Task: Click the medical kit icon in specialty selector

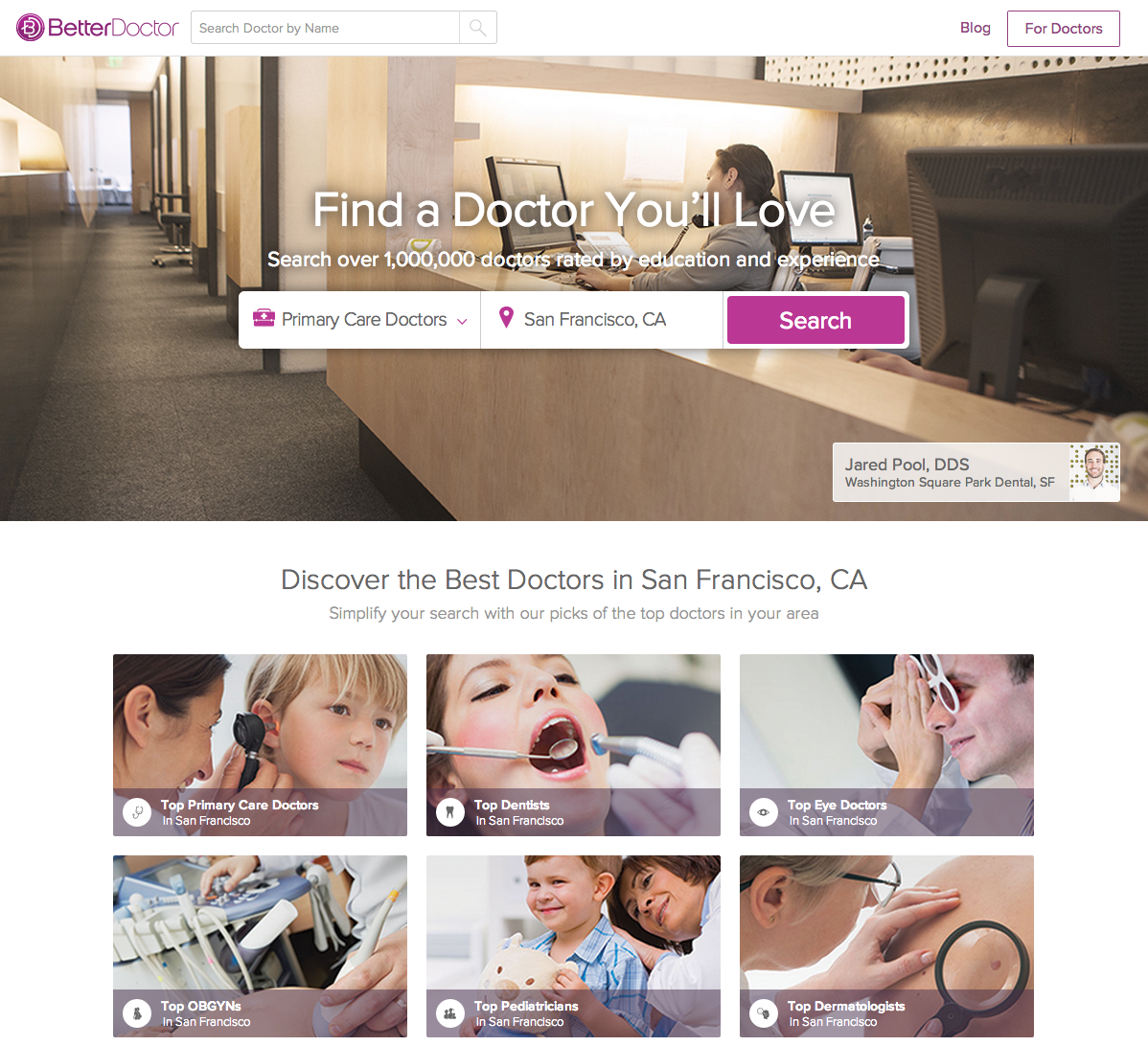Action: (264, 318)
